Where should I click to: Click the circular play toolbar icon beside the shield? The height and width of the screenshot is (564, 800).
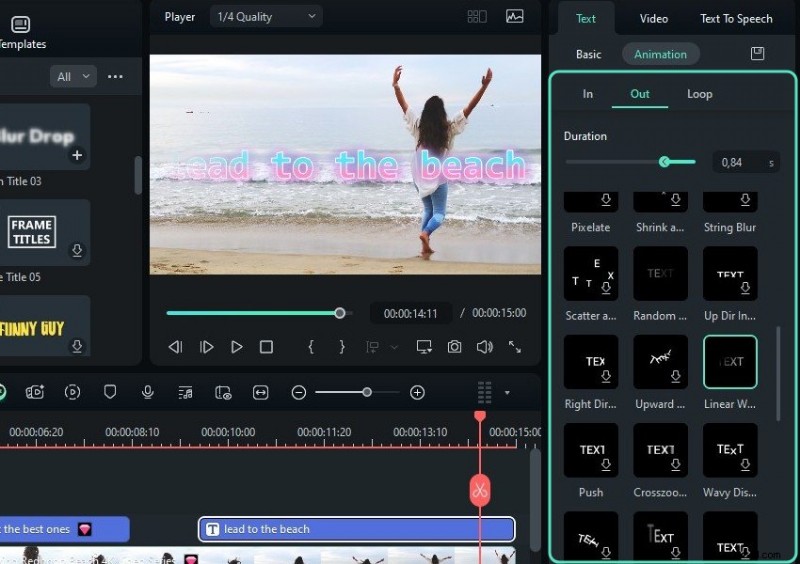(72, 392)
